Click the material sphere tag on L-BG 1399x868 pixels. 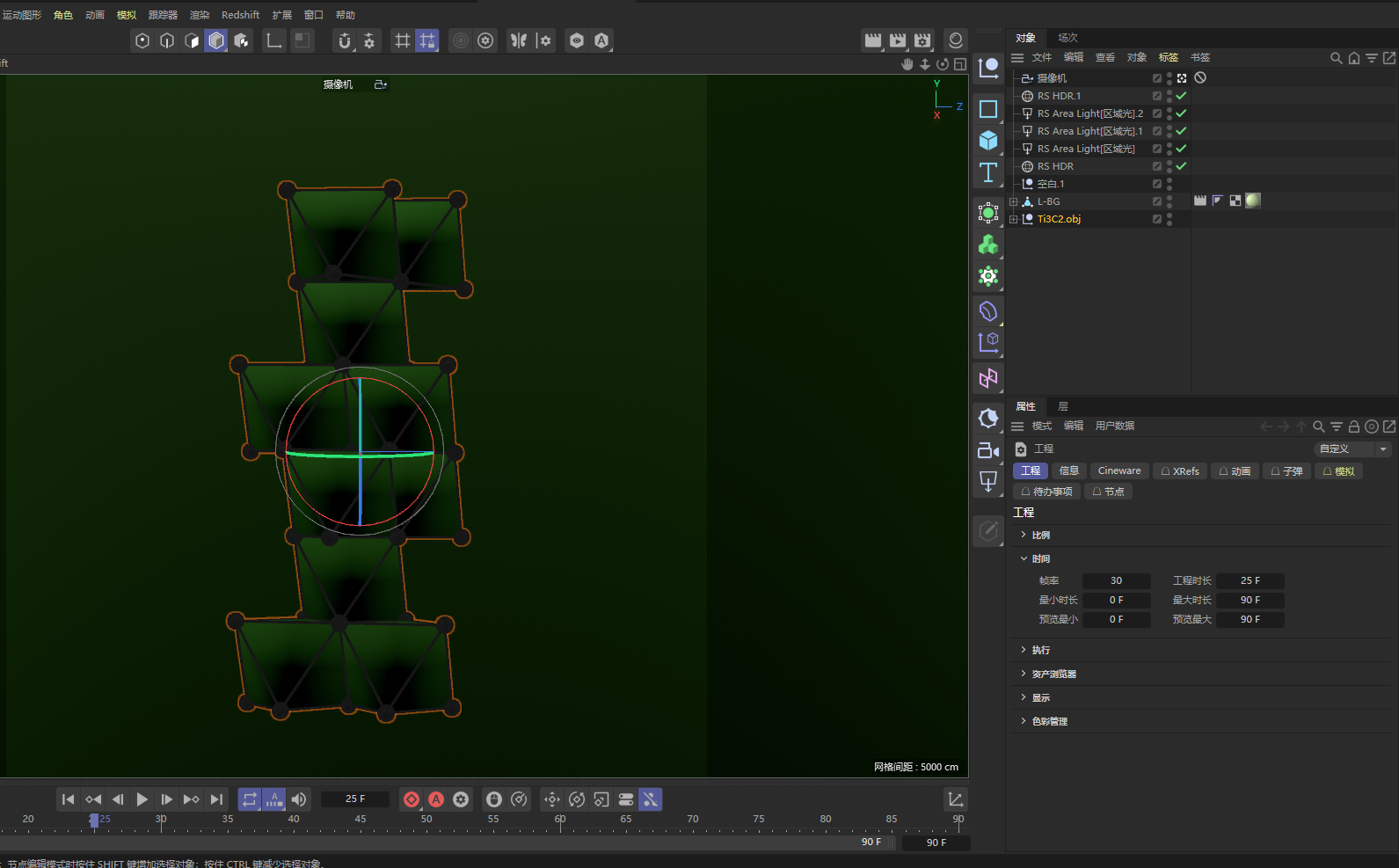(1253, 201)
